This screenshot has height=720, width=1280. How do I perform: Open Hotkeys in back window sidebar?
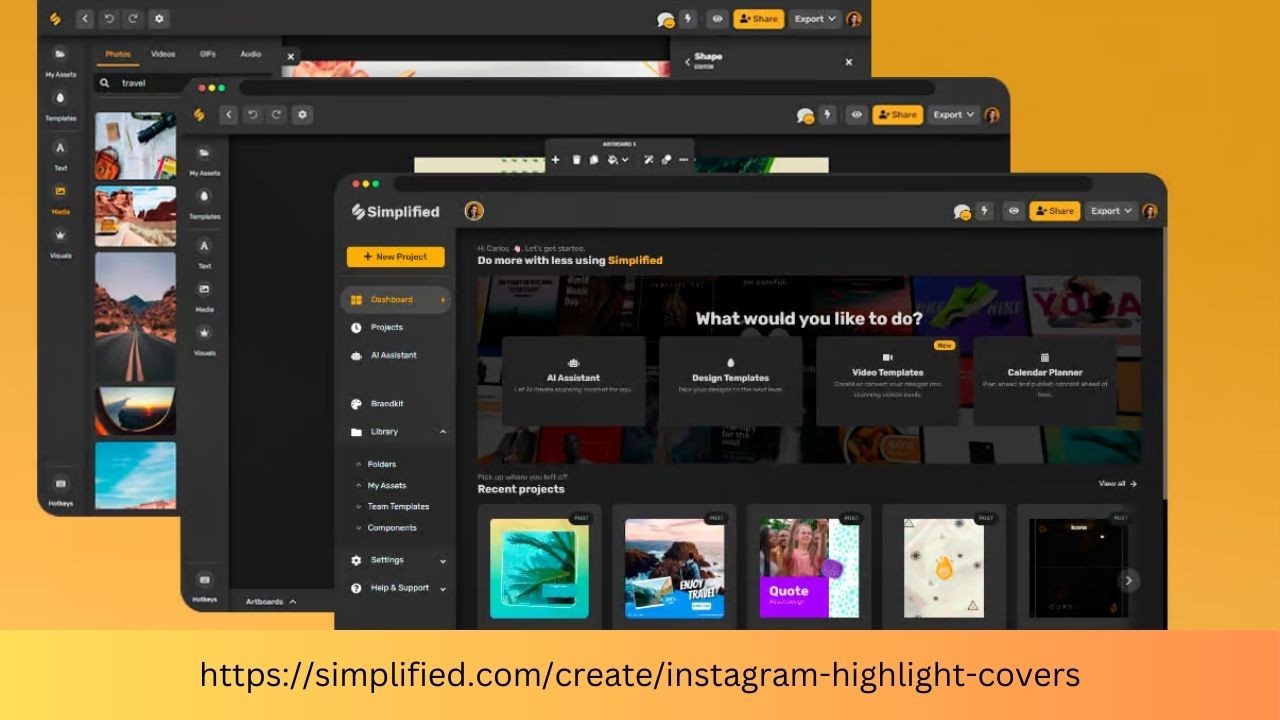coord(60,490)
